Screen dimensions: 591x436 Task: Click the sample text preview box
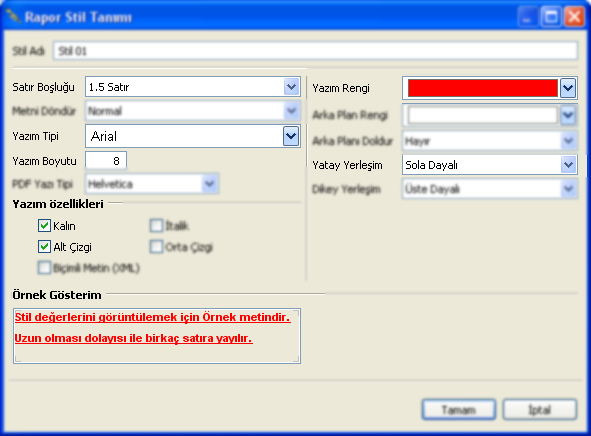157,336
